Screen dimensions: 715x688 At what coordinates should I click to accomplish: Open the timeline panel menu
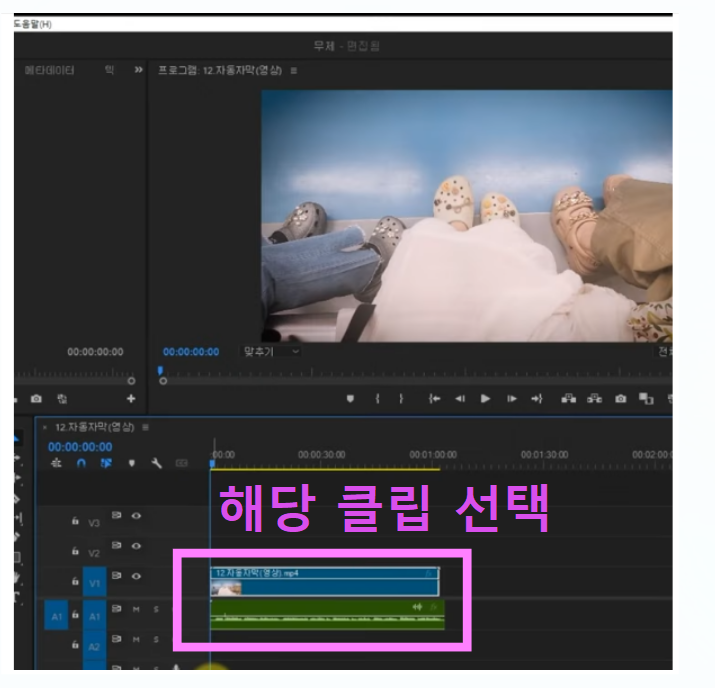pos(145,428)
